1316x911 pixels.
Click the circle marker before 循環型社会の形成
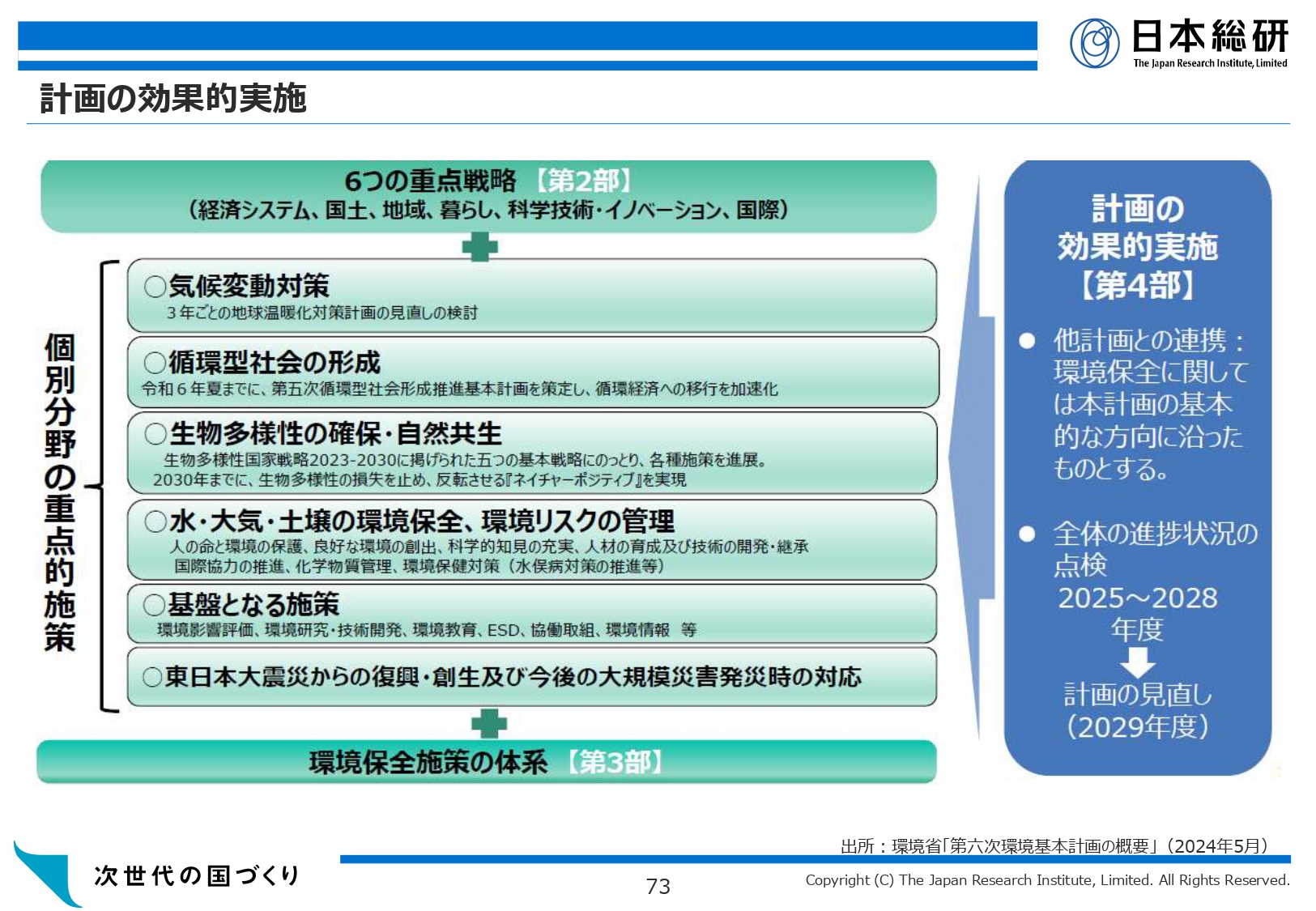click(x=155, y=362)
